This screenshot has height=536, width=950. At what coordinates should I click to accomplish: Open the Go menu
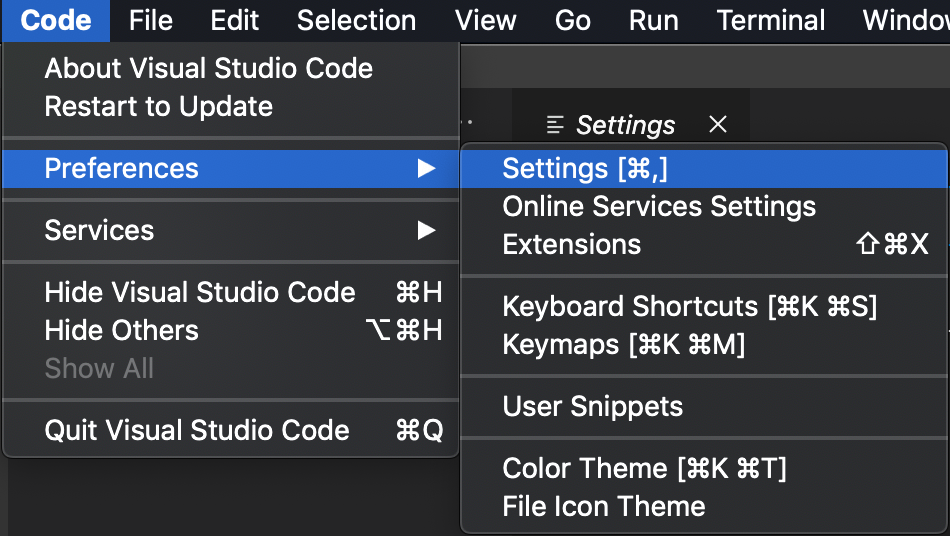(x=573, y=21)
